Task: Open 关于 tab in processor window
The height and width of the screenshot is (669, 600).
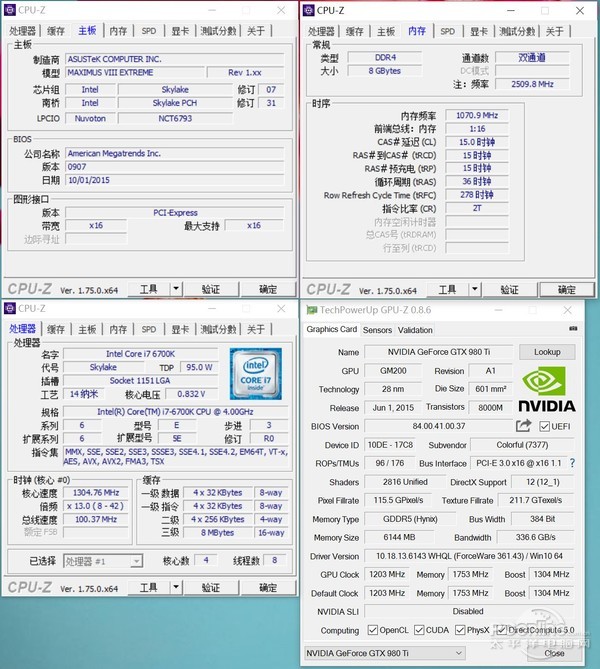Action: coord(256,329)
